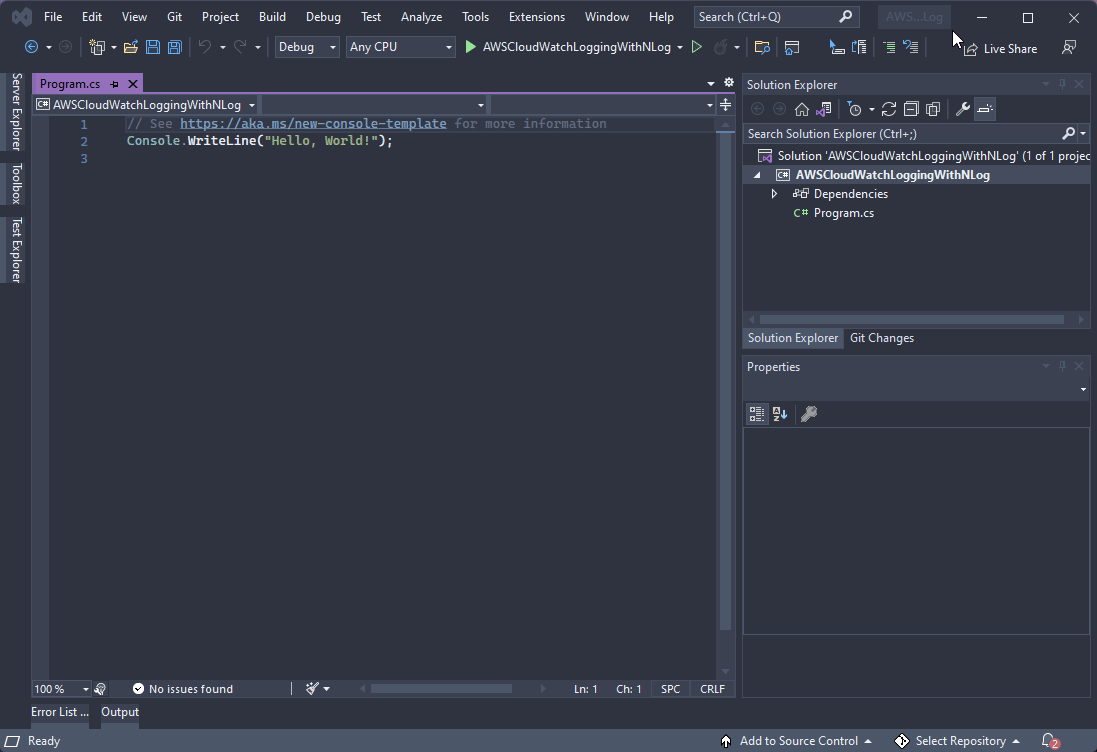
Task: Open the Any CPU platform dropdown
Action: point(400,47)
